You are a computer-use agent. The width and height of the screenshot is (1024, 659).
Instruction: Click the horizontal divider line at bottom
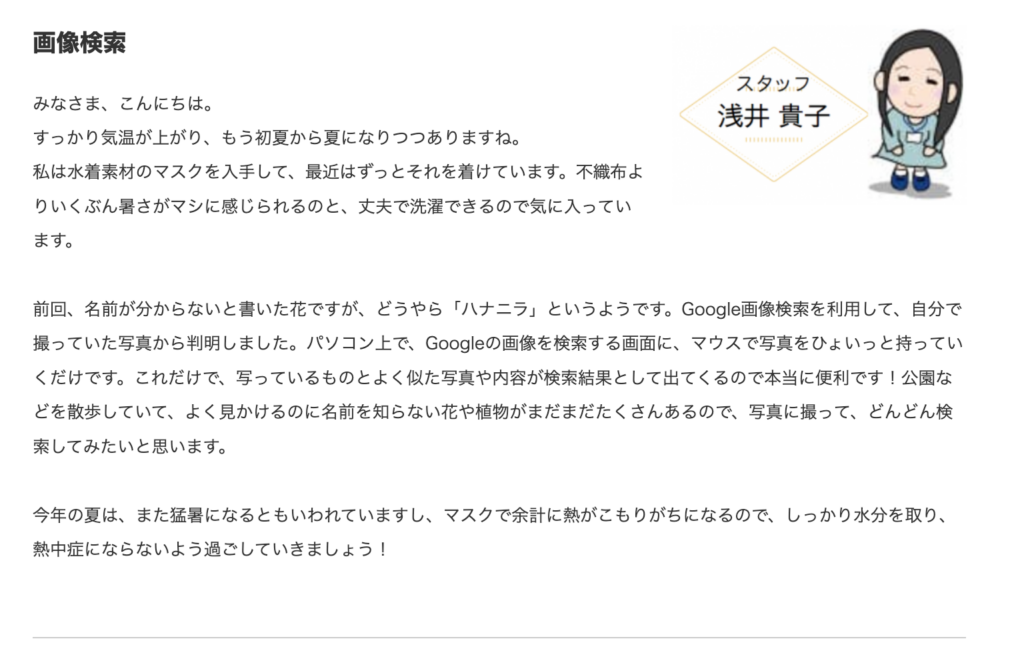(499, 637)
